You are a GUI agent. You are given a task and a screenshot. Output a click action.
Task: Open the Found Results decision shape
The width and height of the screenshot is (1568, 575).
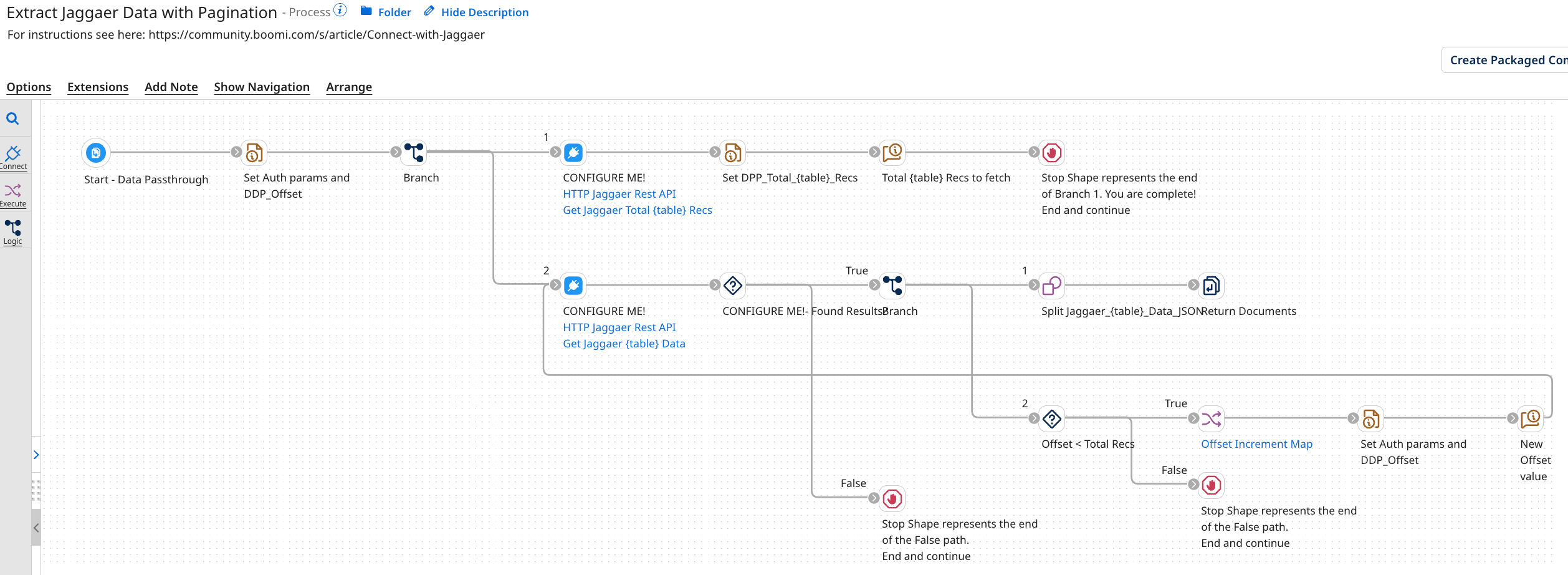click(x=733, y=286)
